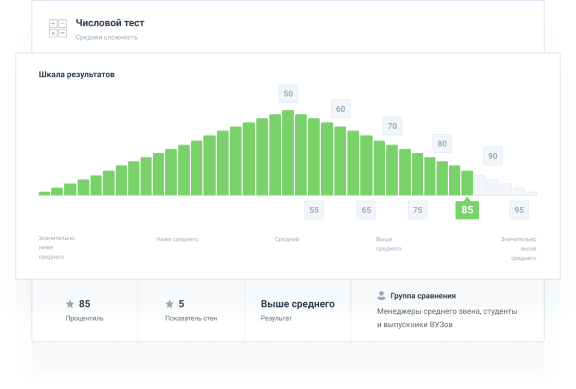The height and width of the screenshot is (389, 576).
Task: Click the bold Выше среднего result value
Action: pyautogui.click(x=298, y=304)
